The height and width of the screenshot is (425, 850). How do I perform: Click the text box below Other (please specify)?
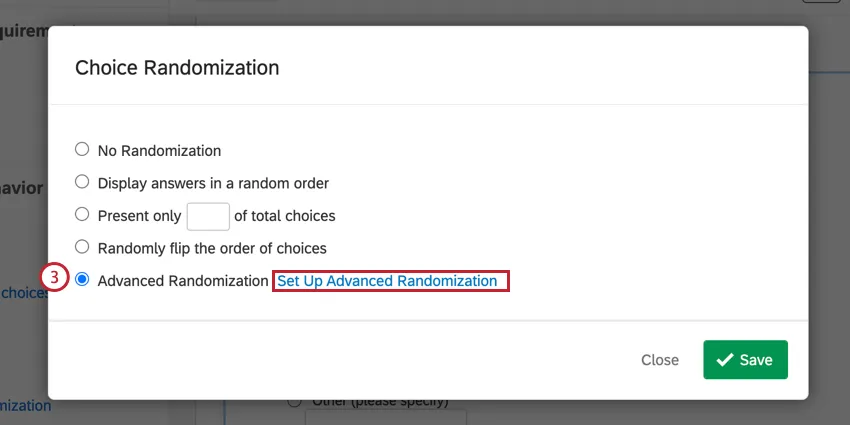coord(415,417)
